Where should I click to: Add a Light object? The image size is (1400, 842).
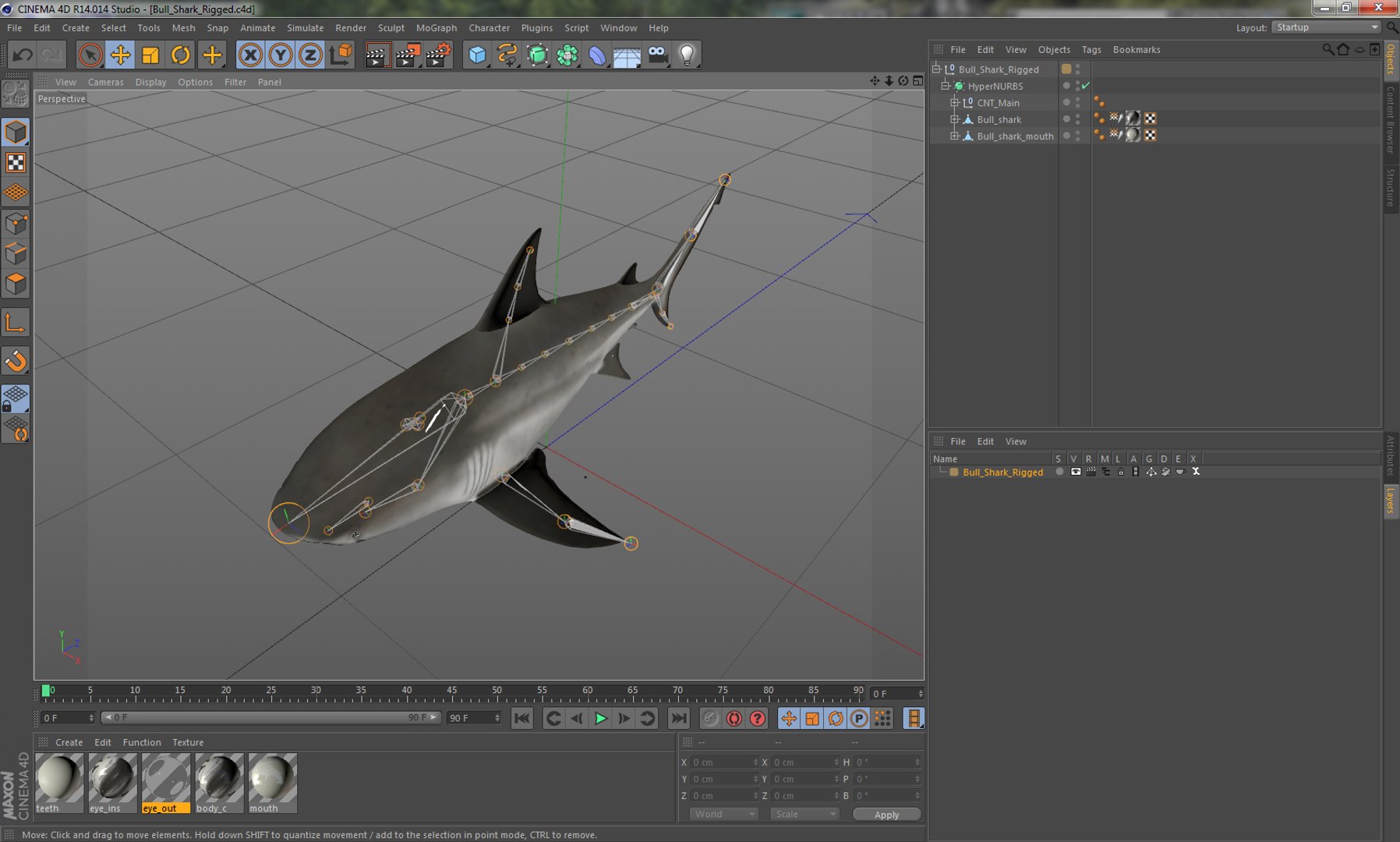(688, 55)
